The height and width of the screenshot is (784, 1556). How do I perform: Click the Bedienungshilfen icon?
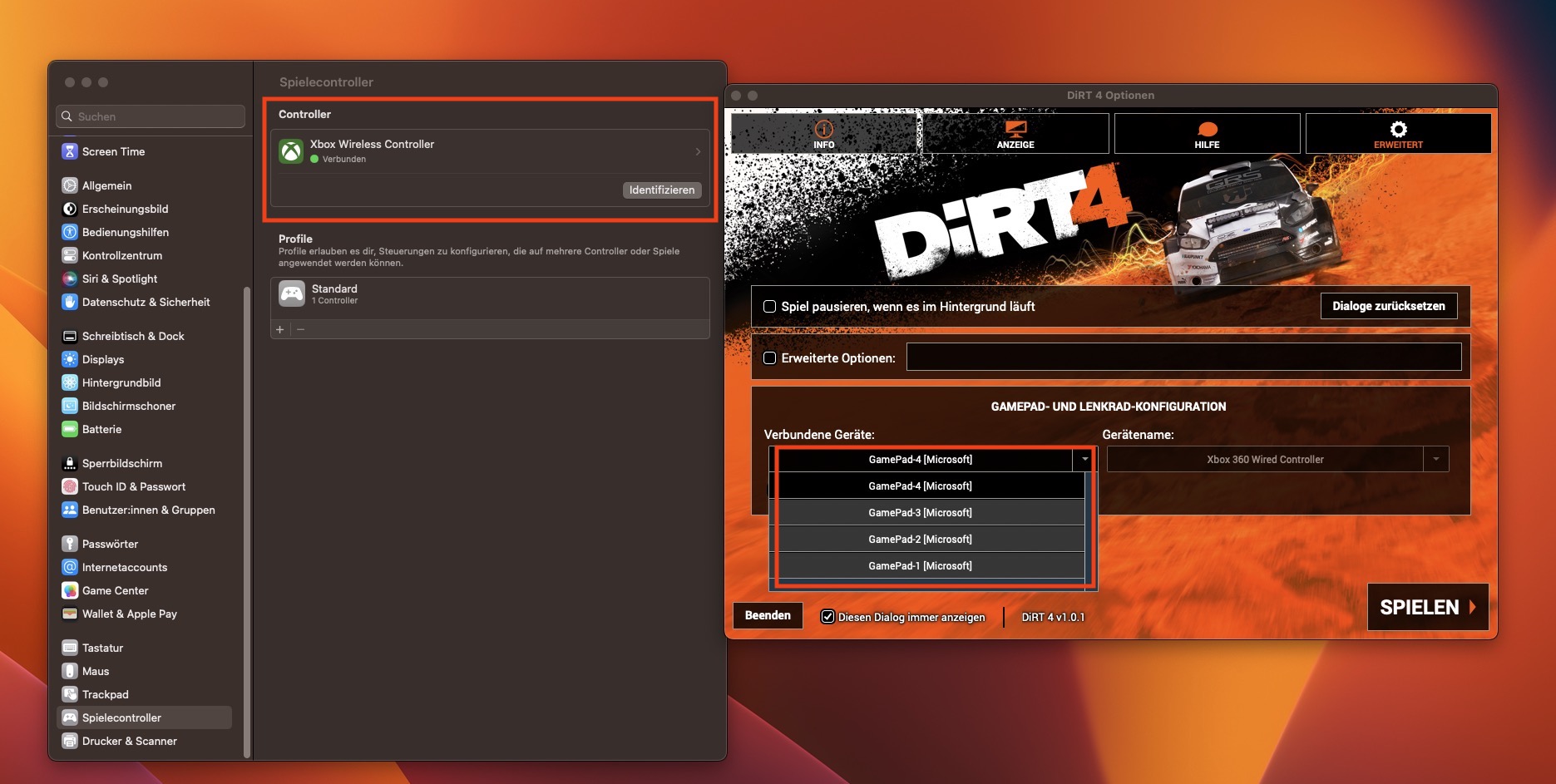70,232
